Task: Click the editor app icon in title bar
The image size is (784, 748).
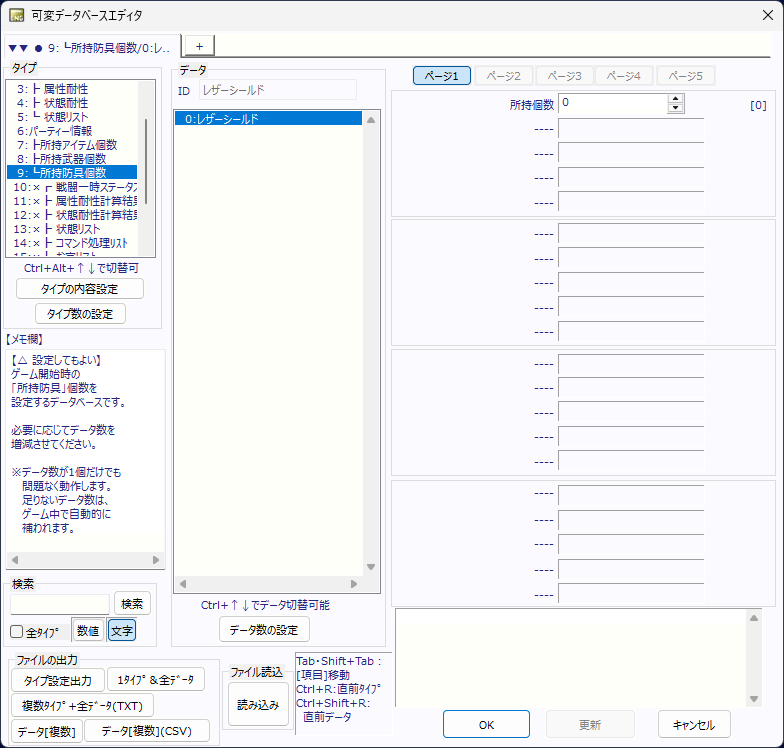Action: [x=17, y=15]
